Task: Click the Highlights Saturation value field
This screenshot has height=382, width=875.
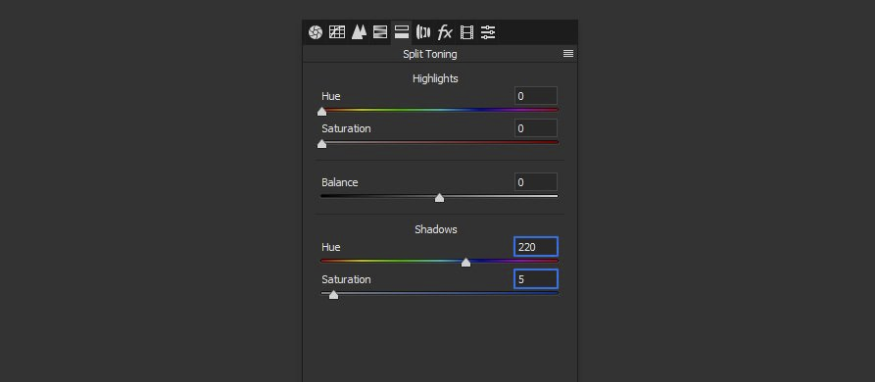Action: tap(536, 128)
